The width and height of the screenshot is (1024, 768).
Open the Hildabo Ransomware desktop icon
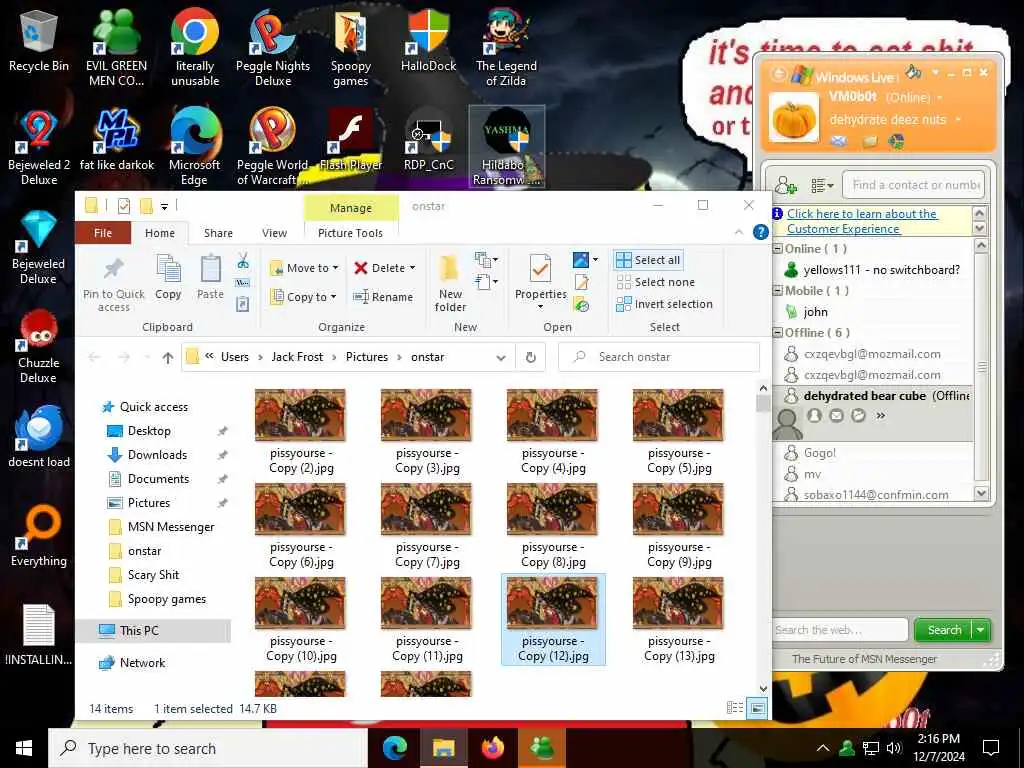[x=506, y=148]
